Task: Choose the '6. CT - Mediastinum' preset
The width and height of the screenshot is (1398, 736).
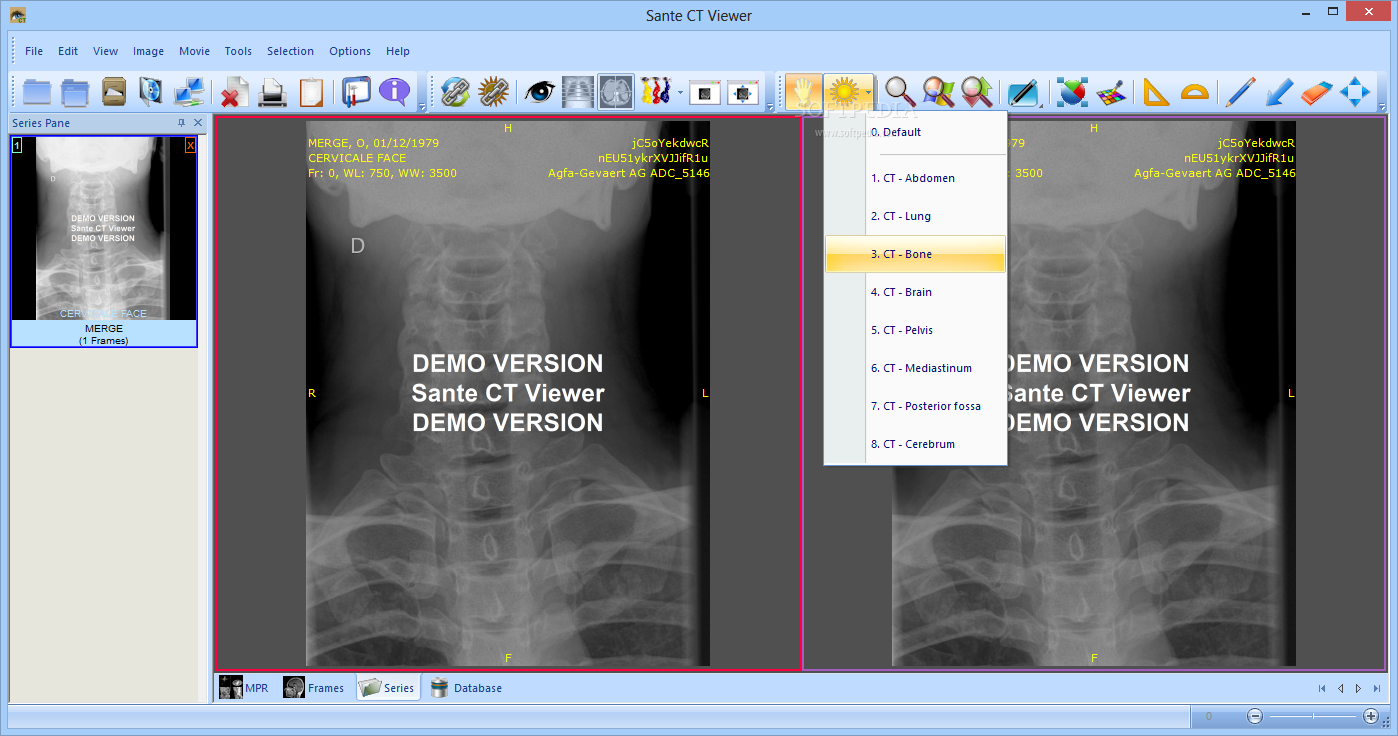Action: tap(915, 368)
